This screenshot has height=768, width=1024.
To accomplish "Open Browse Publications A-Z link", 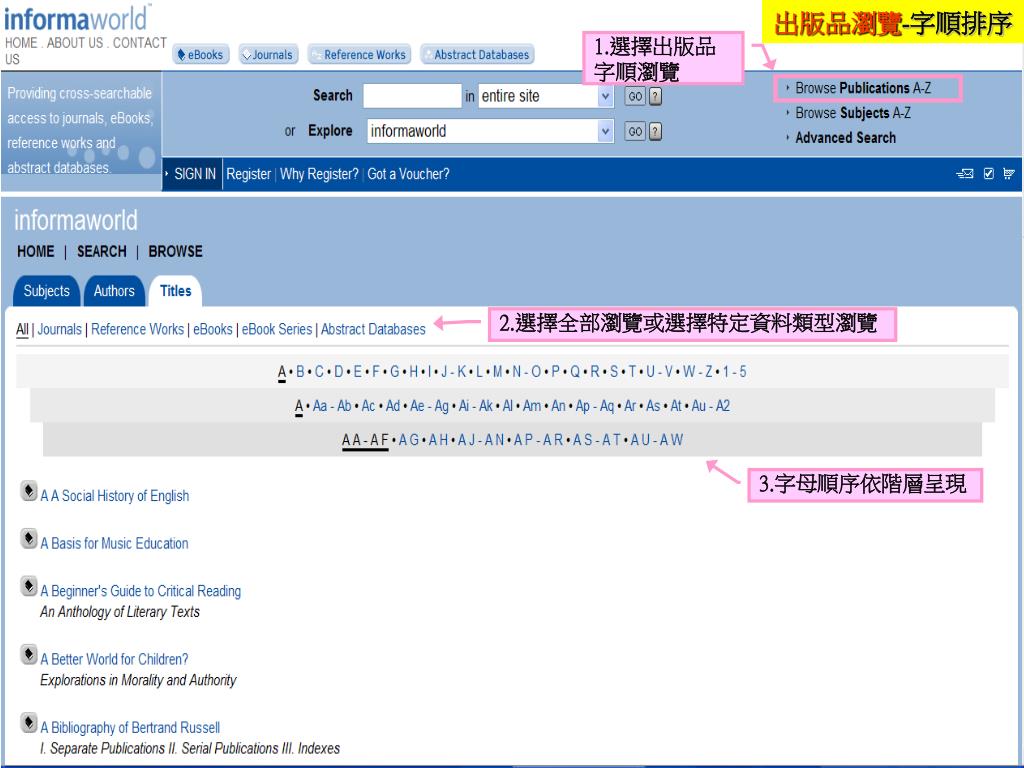I will [x=863, y=88].
